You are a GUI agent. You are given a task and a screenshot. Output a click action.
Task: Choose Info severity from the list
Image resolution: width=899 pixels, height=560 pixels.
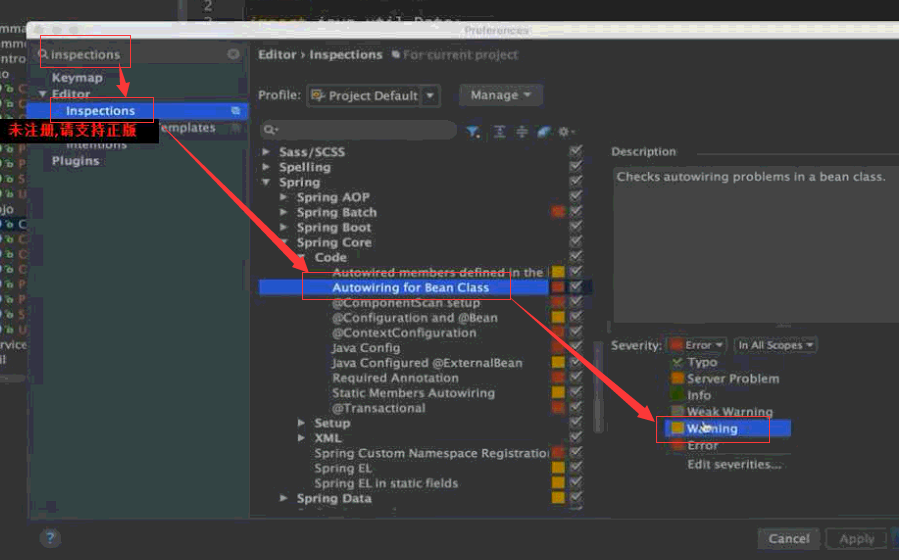pyautogui.click(x=698, y=395)
